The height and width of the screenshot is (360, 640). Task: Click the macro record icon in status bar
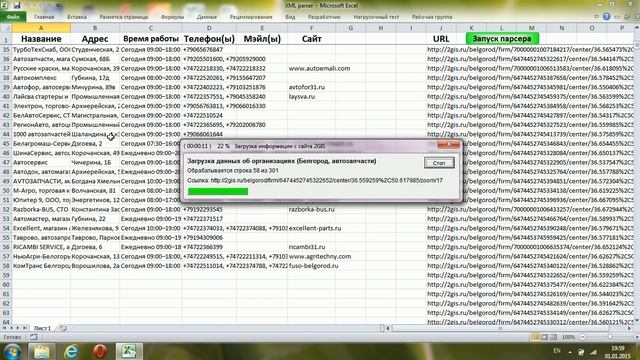point(33,337)
